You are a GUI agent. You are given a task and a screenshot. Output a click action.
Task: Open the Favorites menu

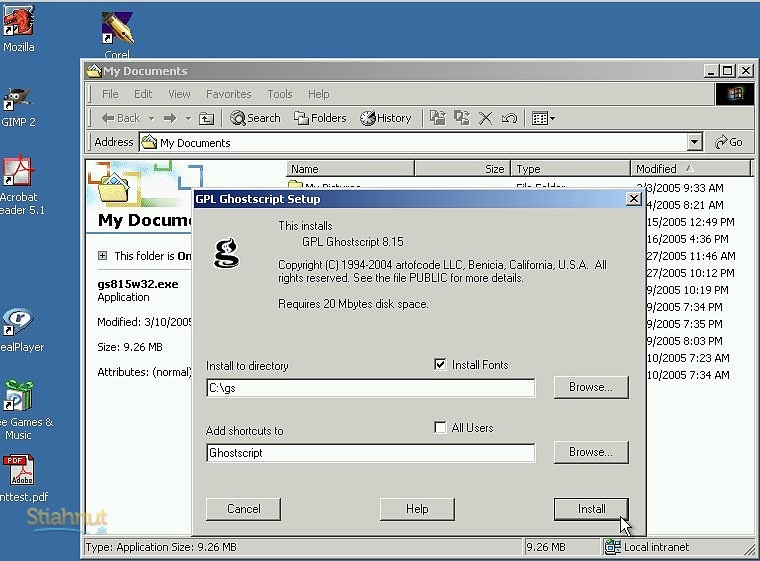click(x=228, y=94)
